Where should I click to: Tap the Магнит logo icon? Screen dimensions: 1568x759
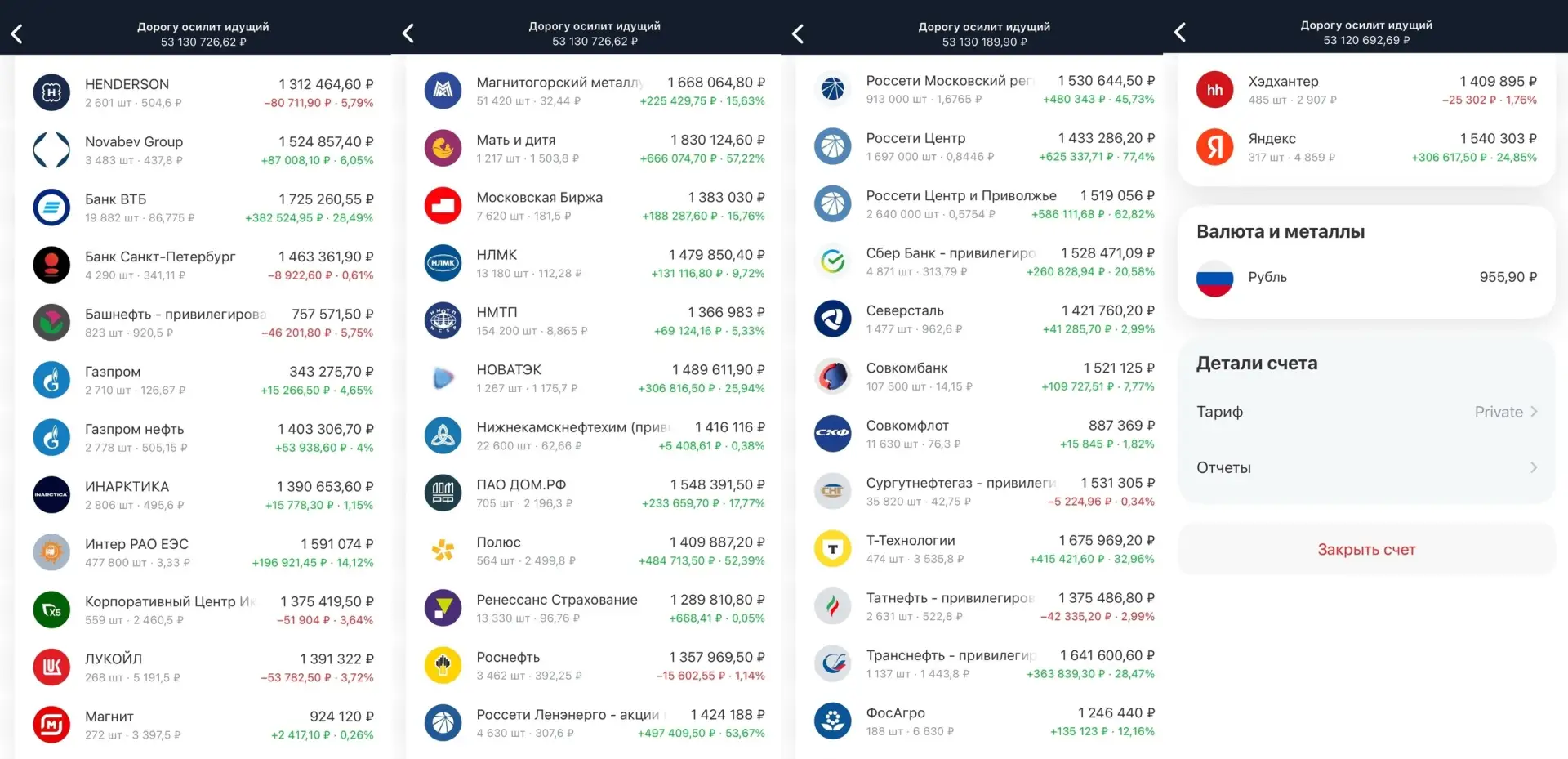[51, 725]
